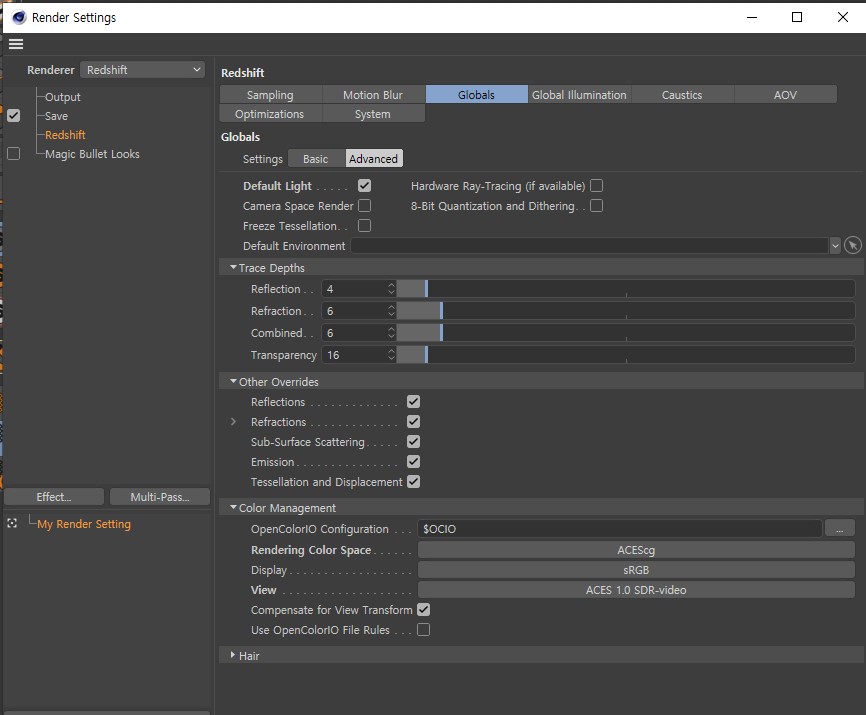Enable the Magic Bullet Looks checkbox
Image resolution: width=866 pixels, height=715 pixels.
pyautogui.click(x=13, y=154)
